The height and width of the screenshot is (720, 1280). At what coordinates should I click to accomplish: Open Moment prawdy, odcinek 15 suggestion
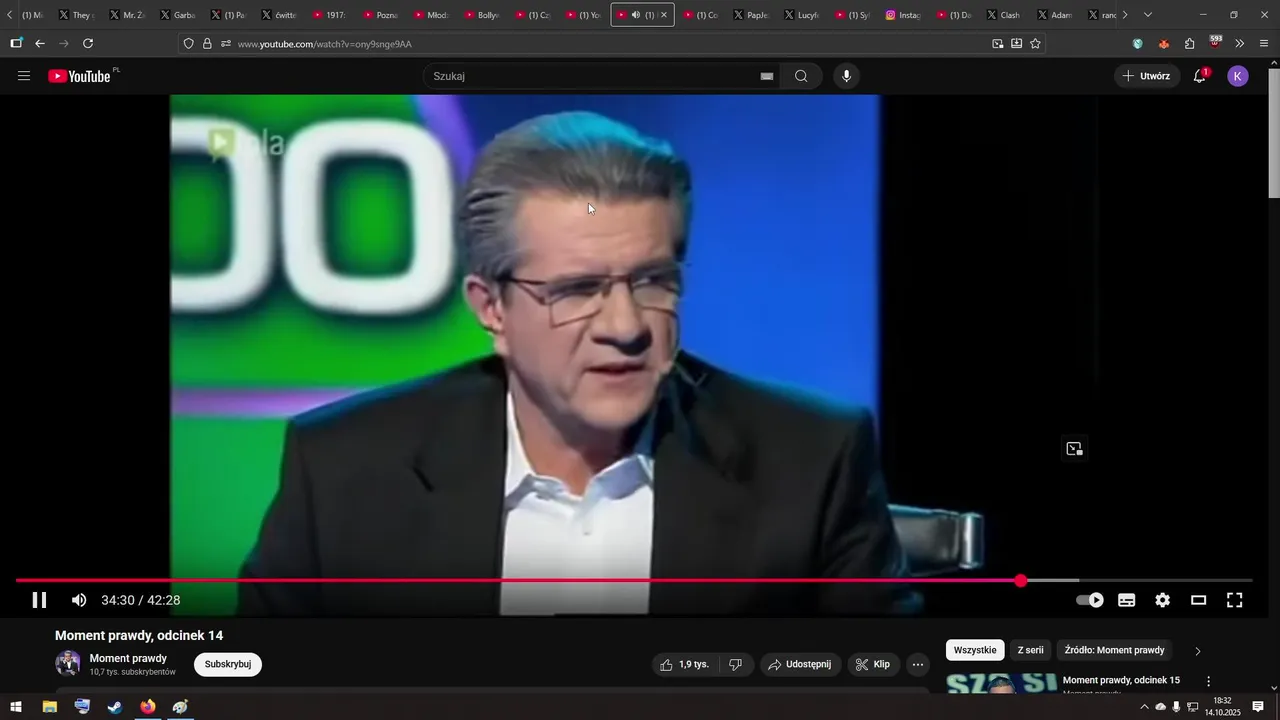click(1121, 680)
